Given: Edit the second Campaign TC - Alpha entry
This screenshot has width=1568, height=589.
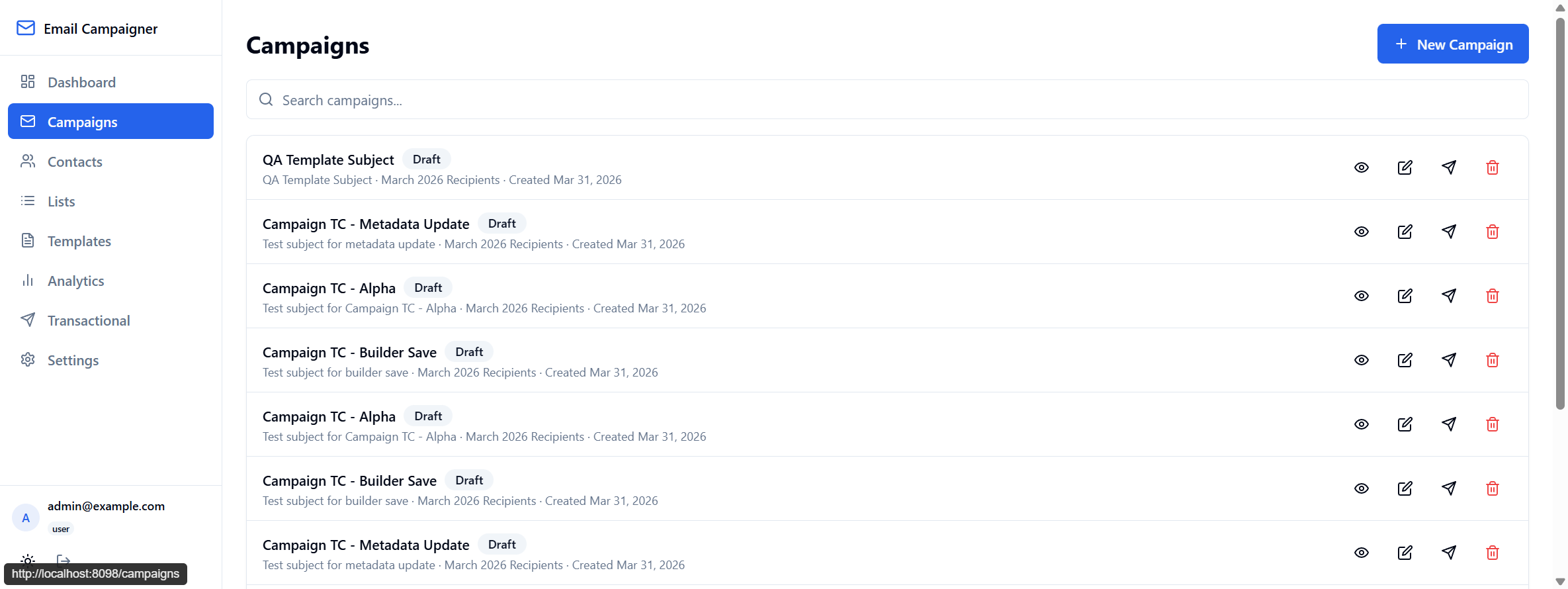Looking at the screenshot, I should (x=1405, y=424).
